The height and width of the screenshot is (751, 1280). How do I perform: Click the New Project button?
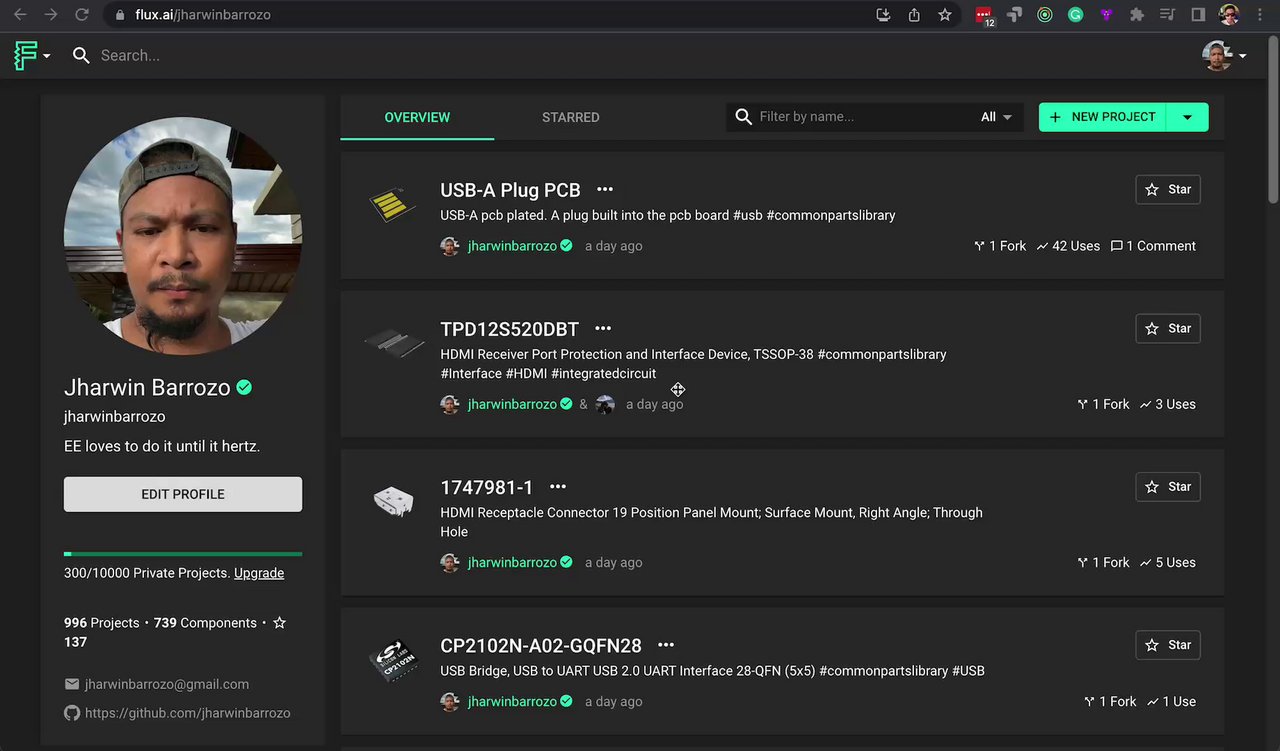[x=1103, y=117]
